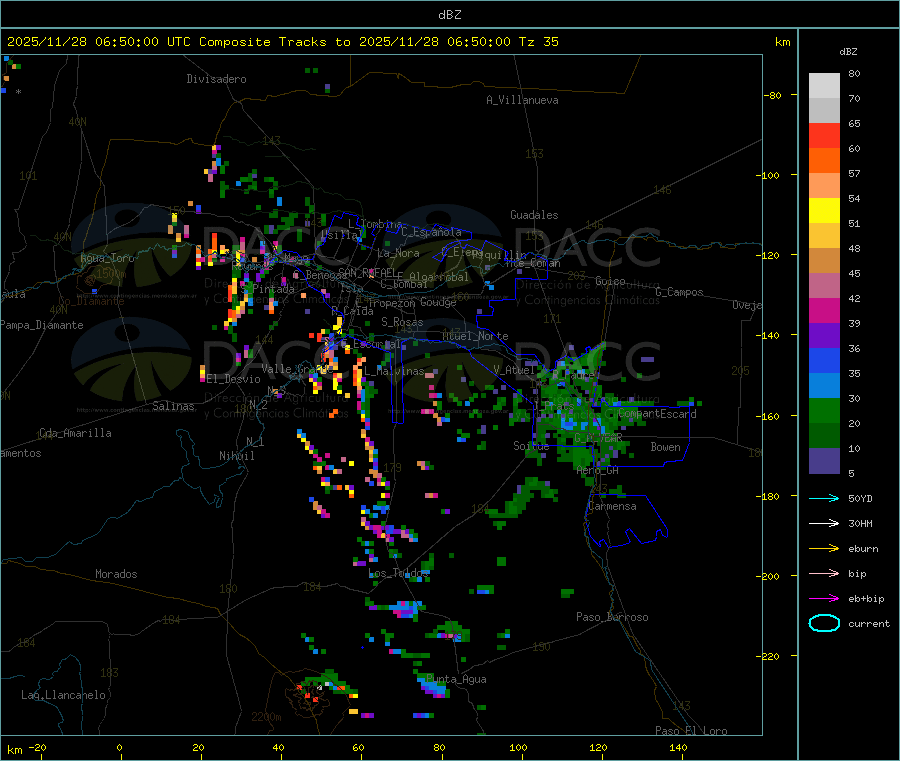
Task: Click the -80 km axis tick label
Action: tap(773, 95)
